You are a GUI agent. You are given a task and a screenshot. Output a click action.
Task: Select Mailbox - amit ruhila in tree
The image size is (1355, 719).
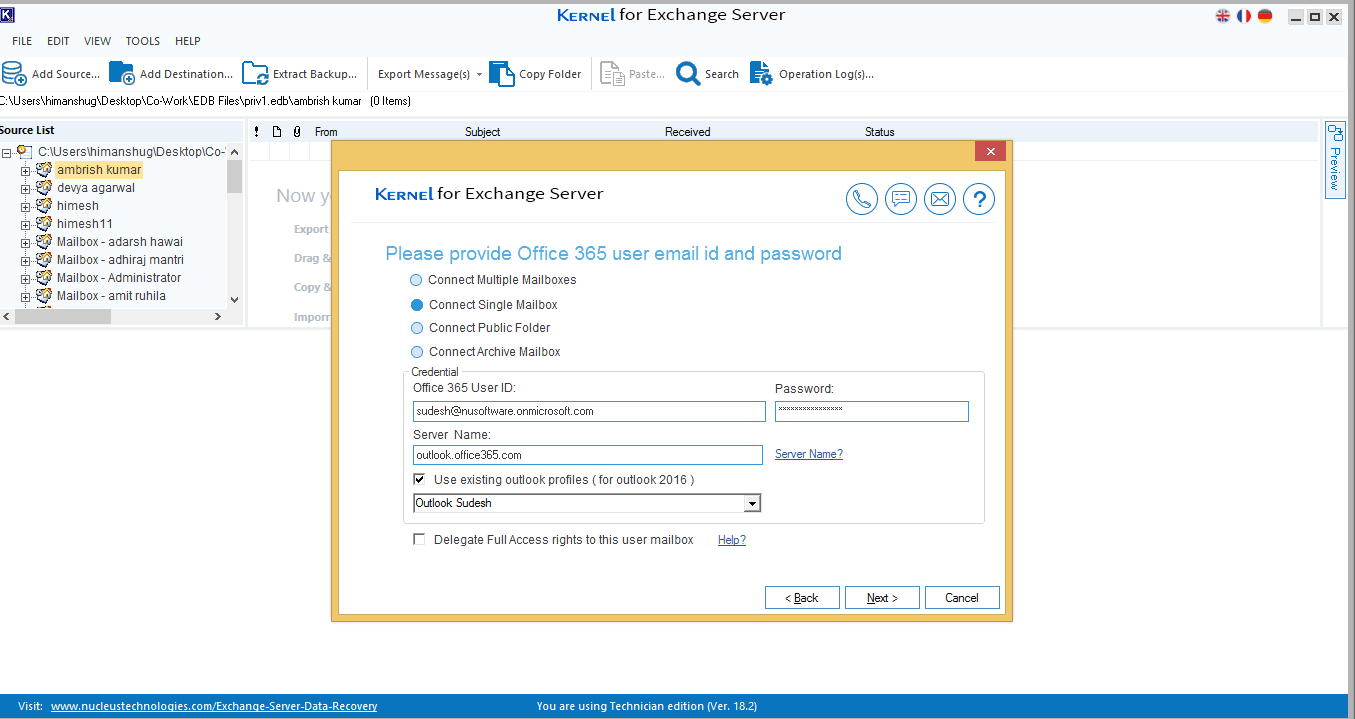[x=111, y=296]
